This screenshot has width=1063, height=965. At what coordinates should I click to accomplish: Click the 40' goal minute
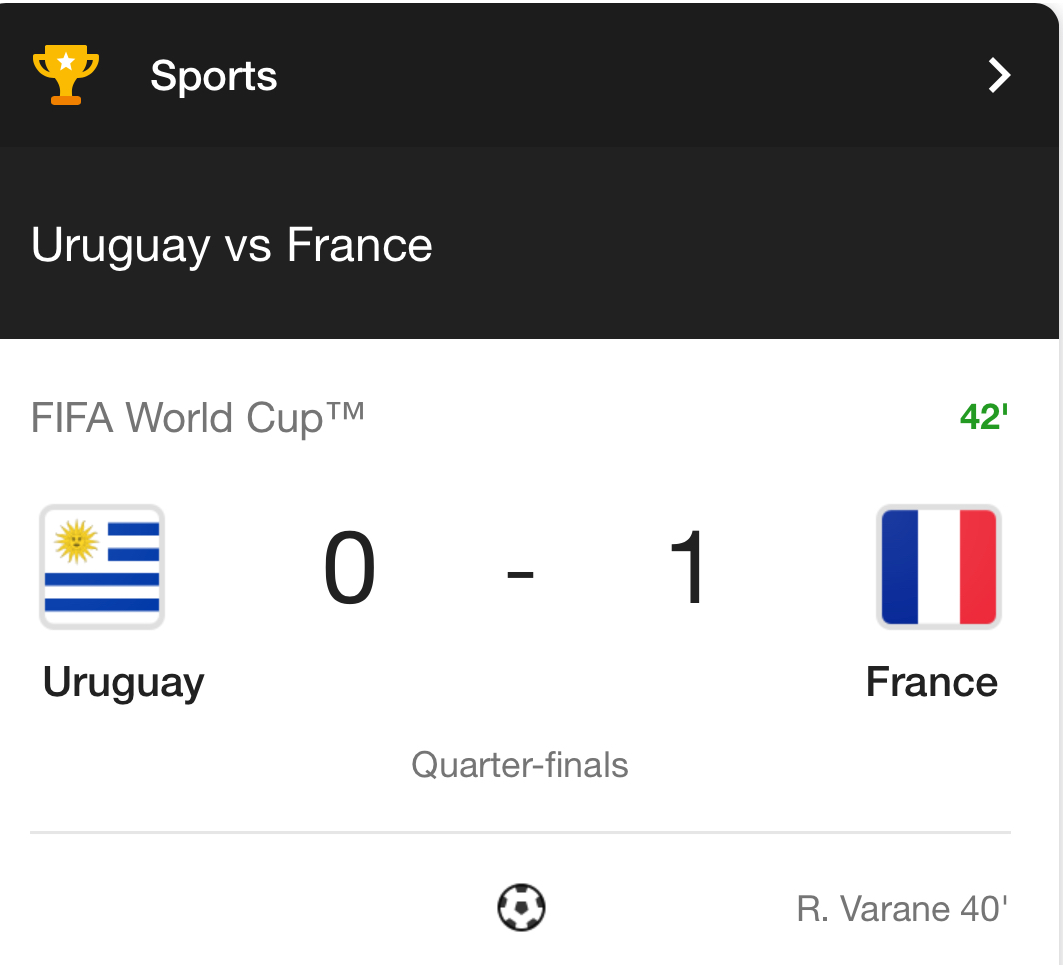984,909
